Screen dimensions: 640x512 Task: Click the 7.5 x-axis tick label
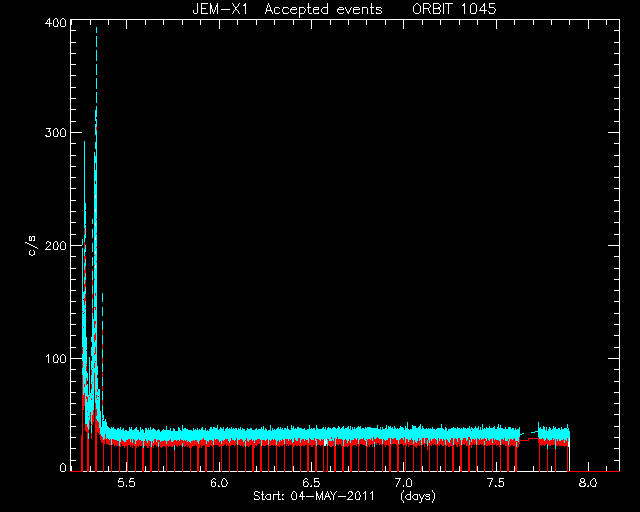pyautogui.click(x=496, y=483)
